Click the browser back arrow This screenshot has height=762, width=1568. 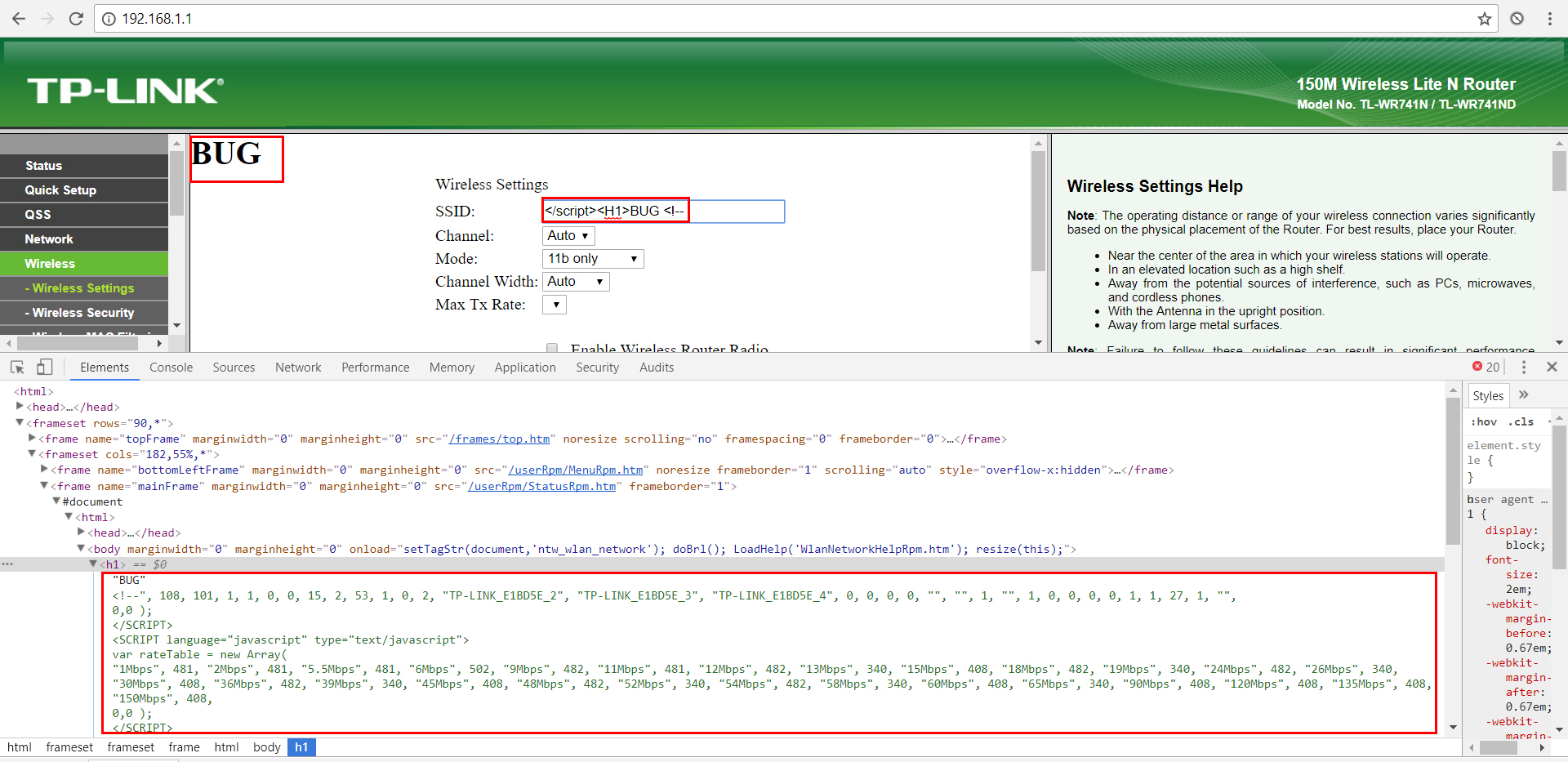coord(19,18)
